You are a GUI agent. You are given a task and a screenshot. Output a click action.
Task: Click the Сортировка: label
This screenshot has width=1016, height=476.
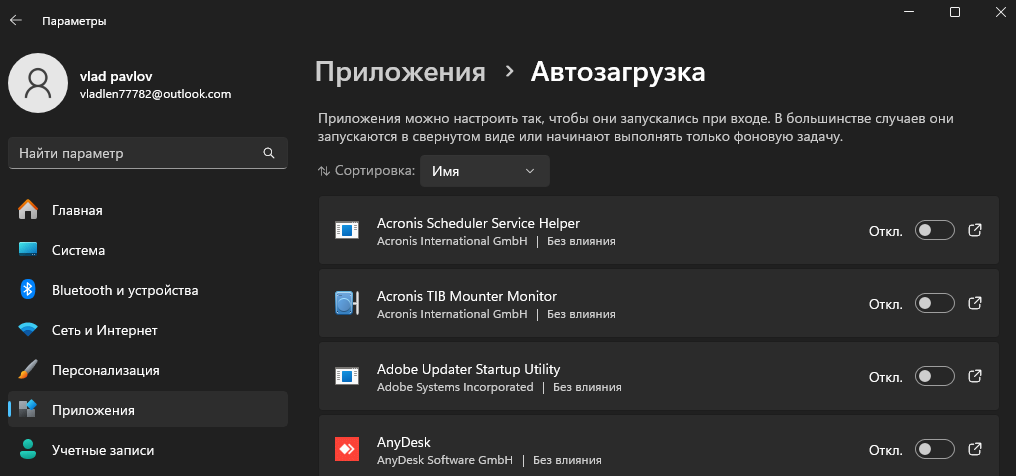coord(375,171)
